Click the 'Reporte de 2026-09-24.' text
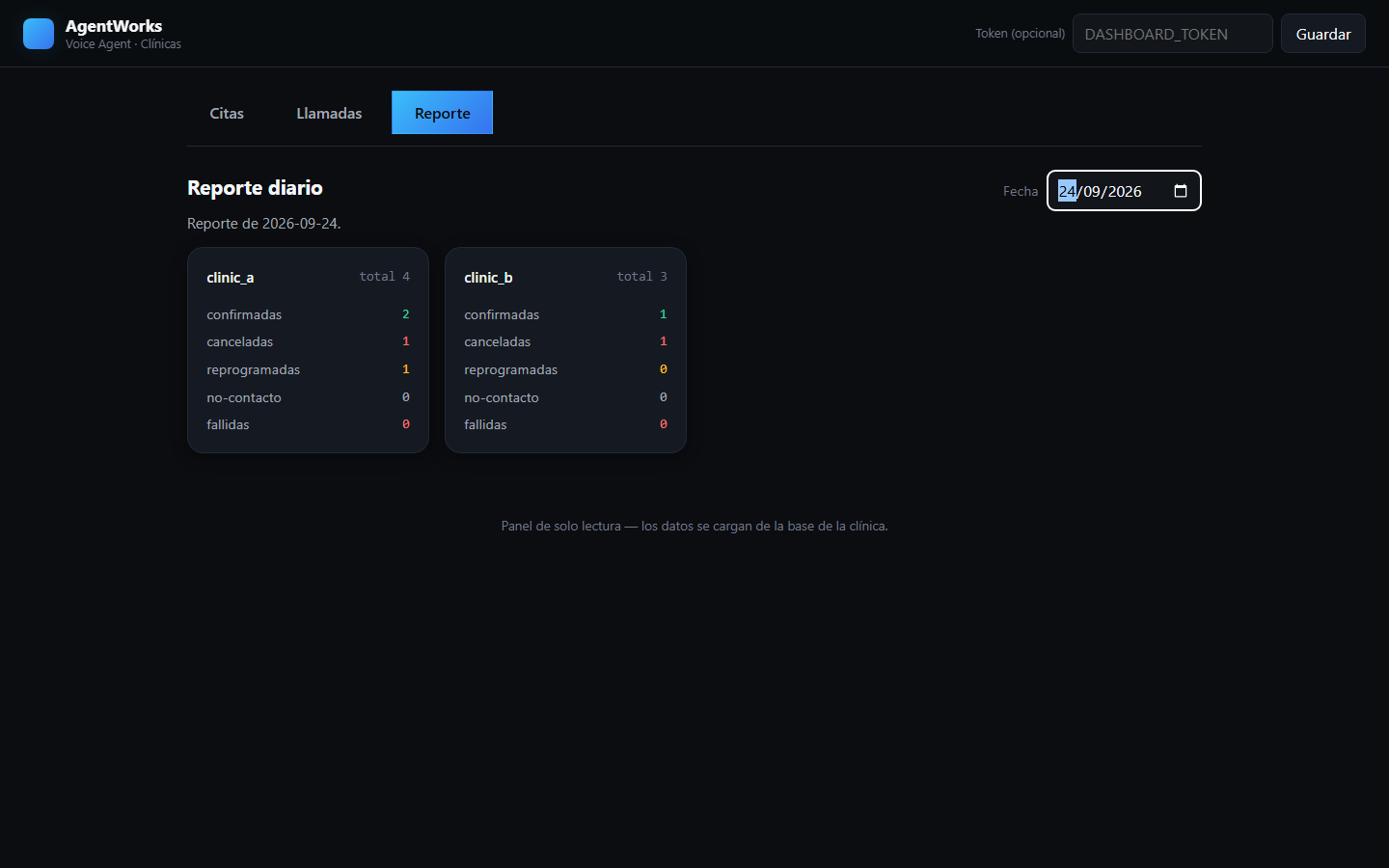 coord(264,224)
